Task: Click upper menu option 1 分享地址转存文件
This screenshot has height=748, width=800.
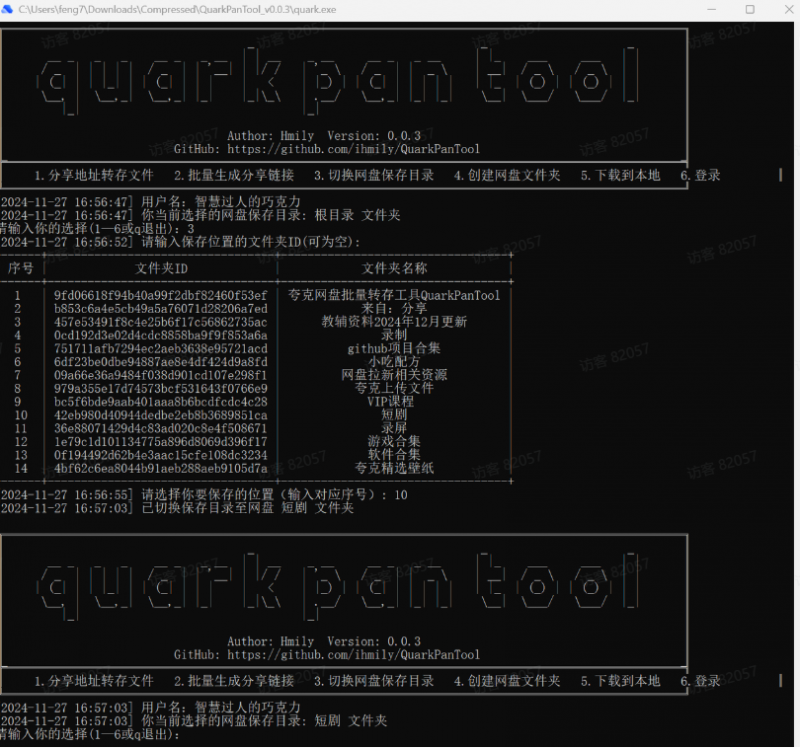Action: 94,176
